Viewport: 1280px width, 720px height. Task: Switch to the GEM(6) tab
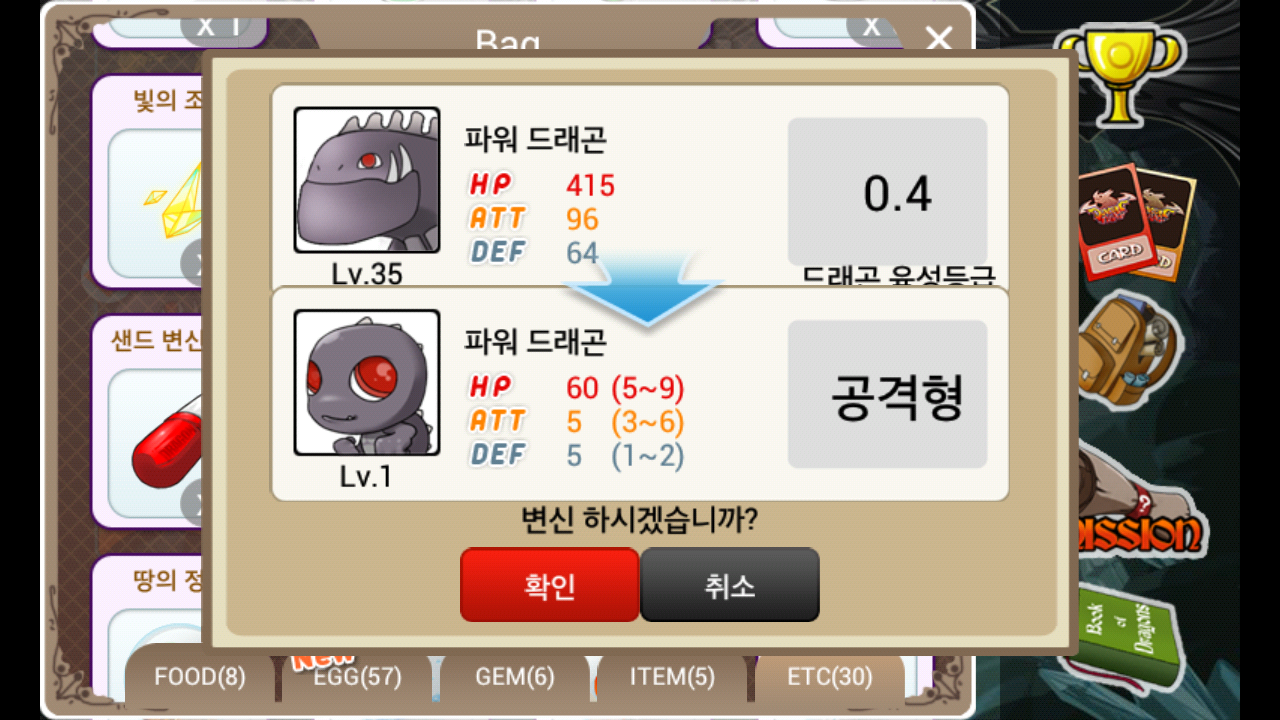pos(515,677)
